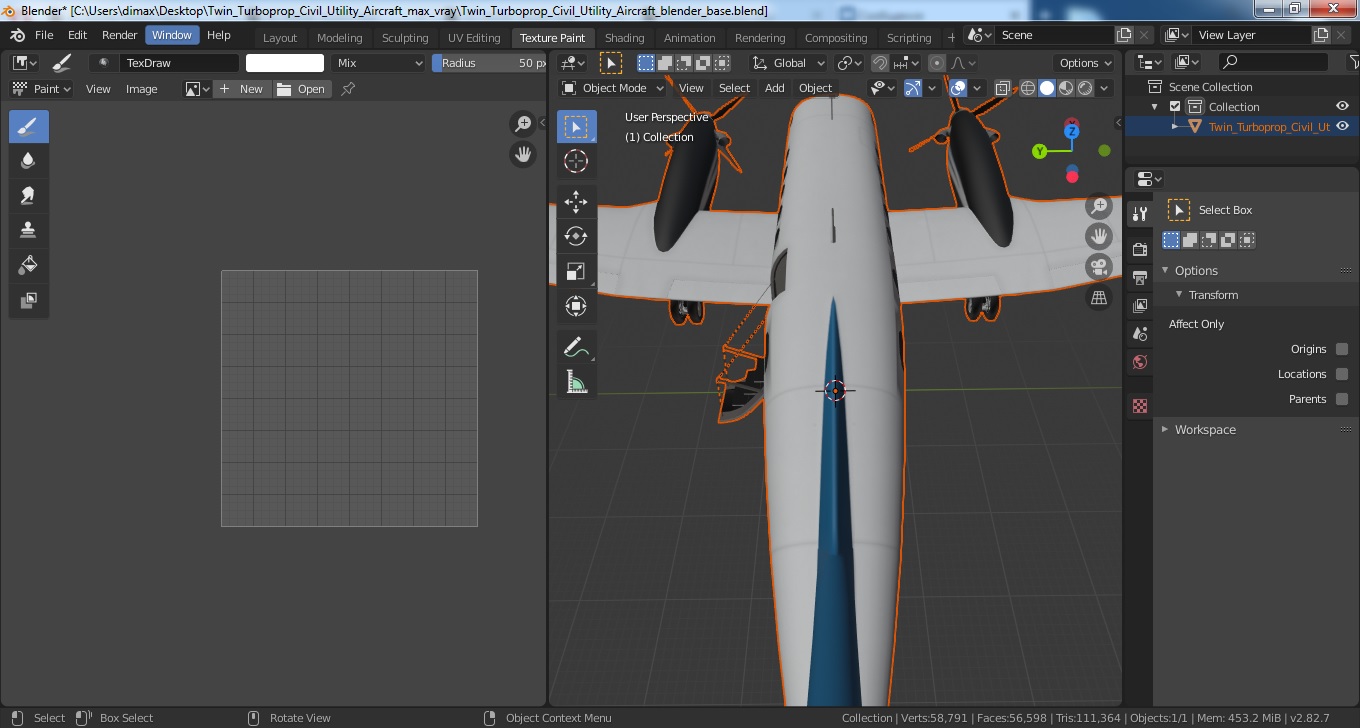Open the View Layer properties tab icon
This screenshot has height=728, width=1360.
pos(1139,306)
